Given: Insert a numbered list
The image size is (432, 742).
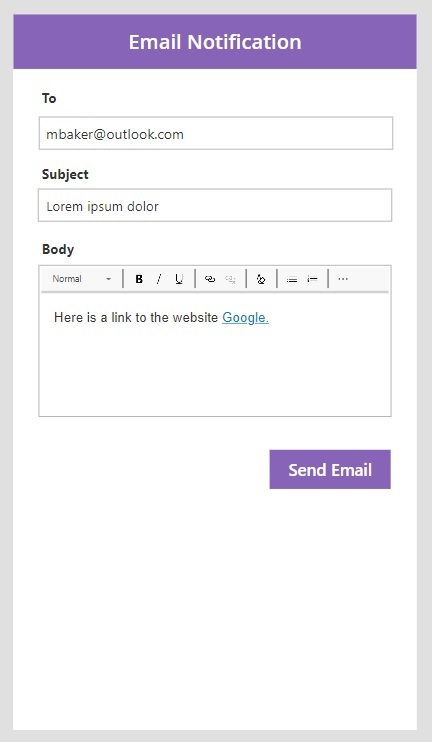Looking at the screenshot, I should 312,279.
